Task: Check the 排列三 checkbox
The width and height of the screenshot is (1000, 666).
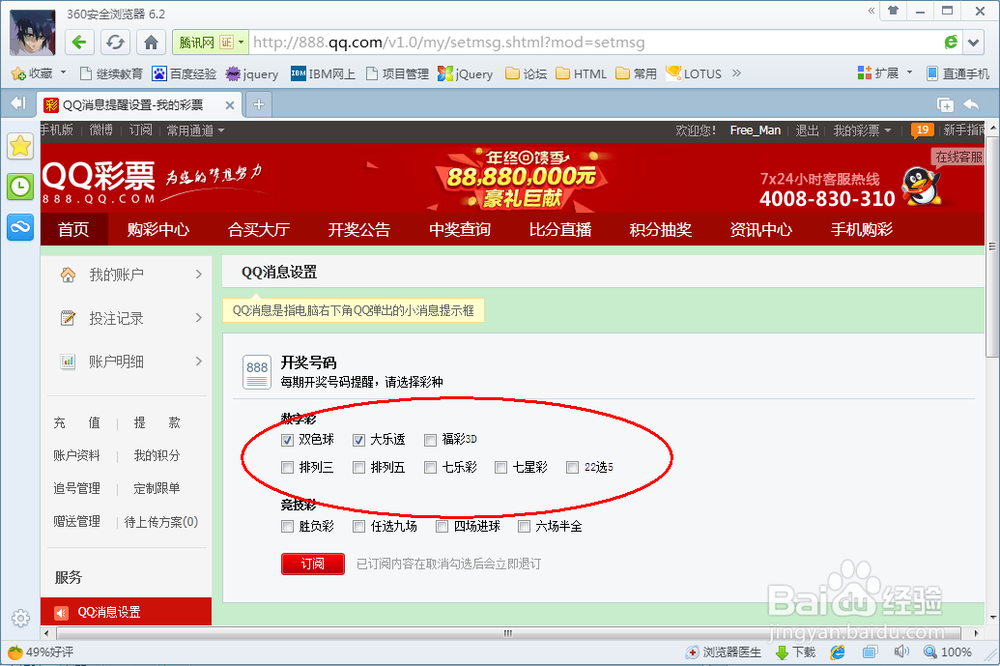Action: tap(288, 468)
